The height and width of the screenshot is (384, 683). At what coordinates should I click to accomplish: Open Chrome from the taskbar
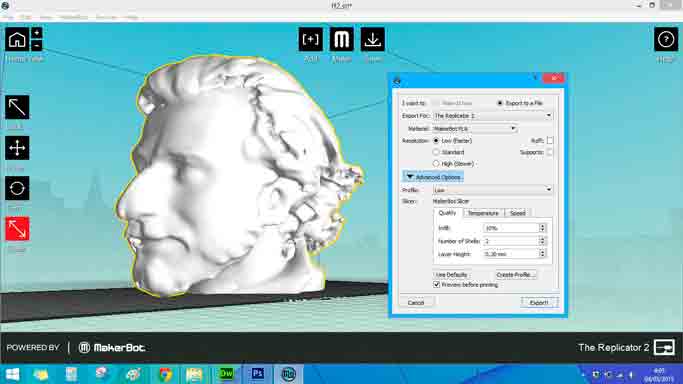click(165, 374)
